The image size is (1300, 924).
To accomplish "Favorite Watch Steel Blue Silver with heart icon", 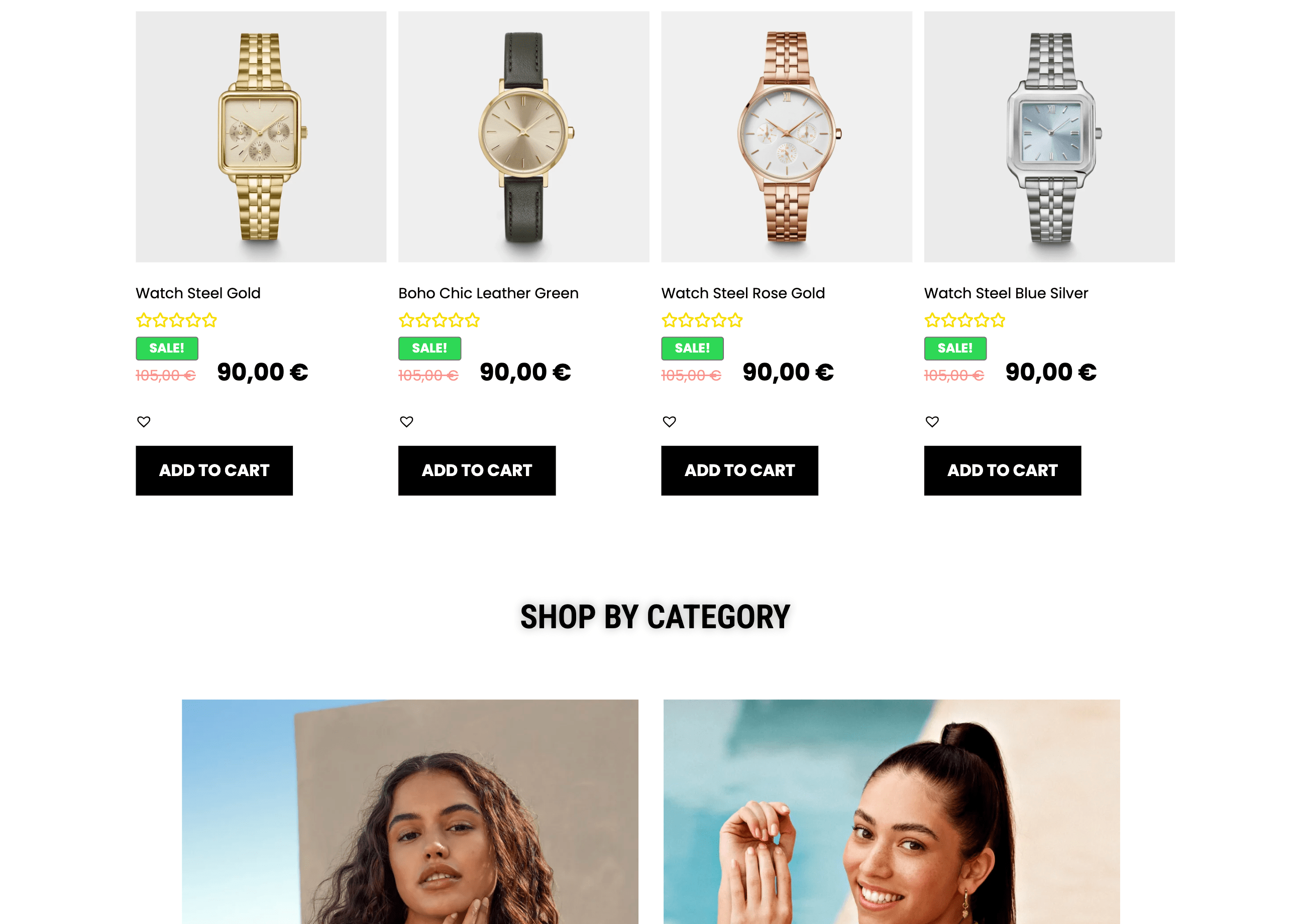I will click(x=932, y=422).
